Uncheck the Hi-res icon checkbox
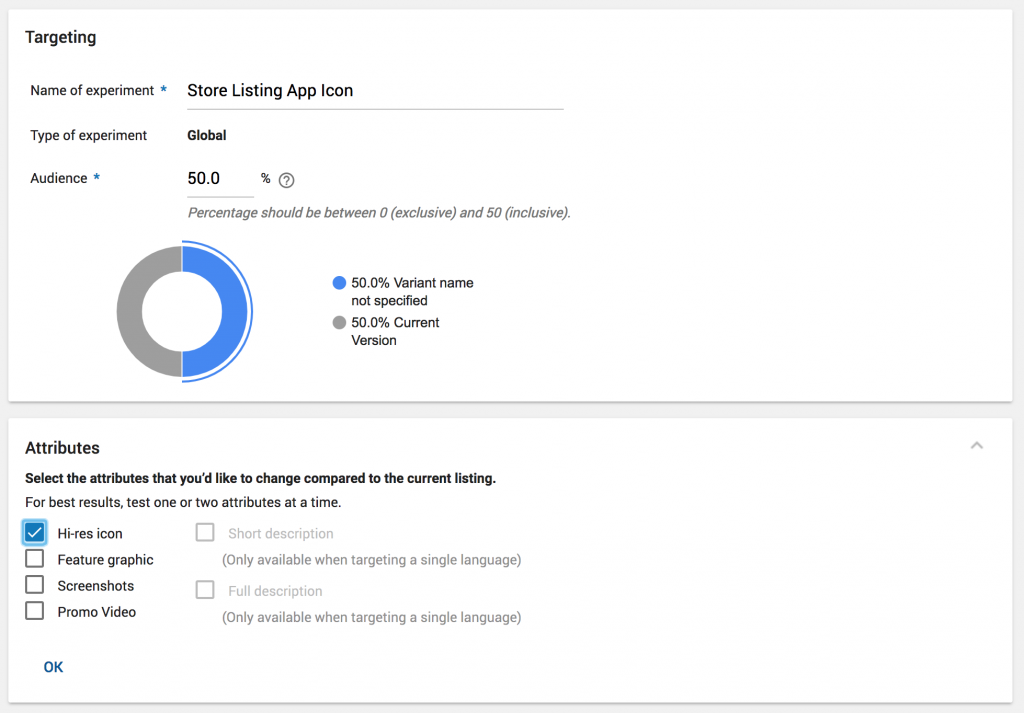Viewport: 1024px width, 713px height. (x=35, y=533)
